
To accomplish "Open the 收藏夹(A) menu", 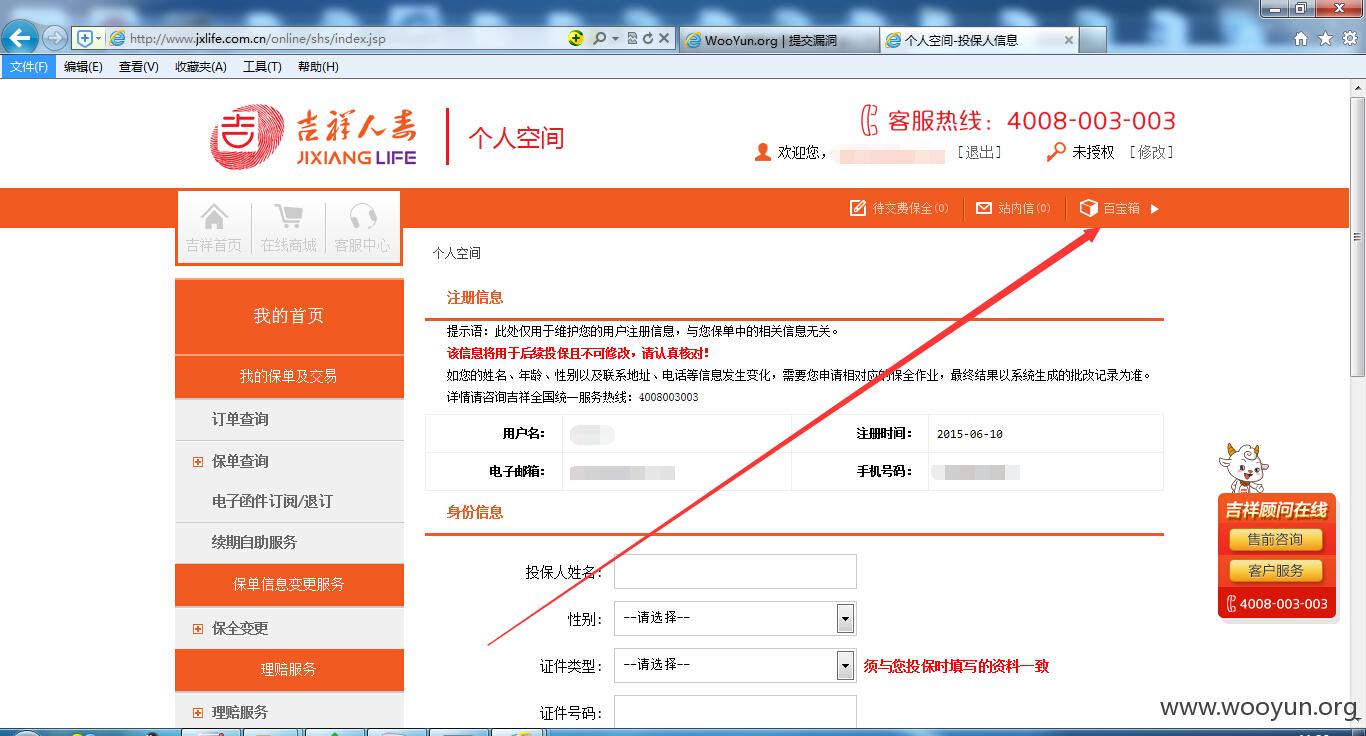I will (200, 67).
